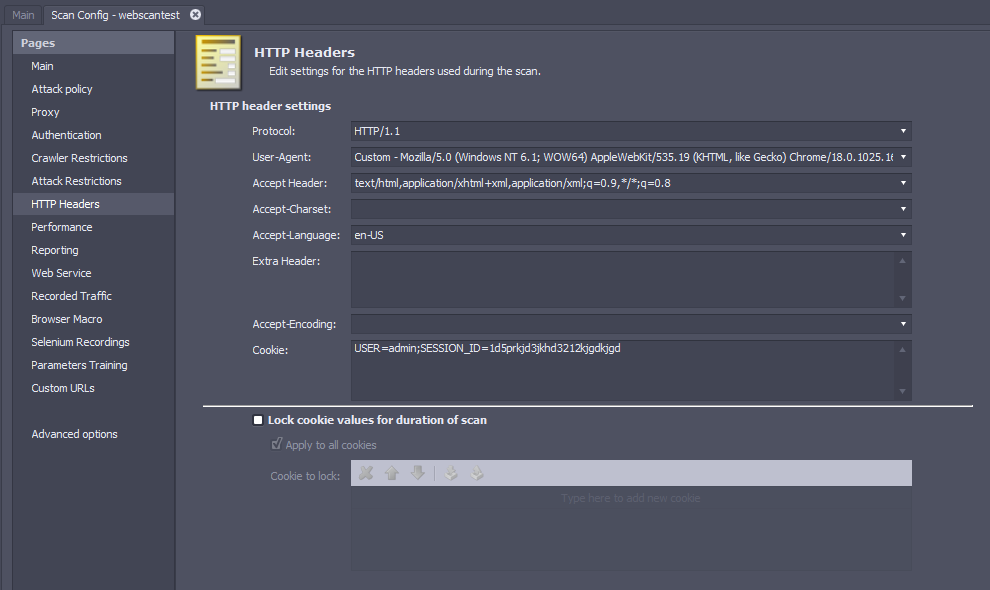Click the Accept-Language value en-US
Screen dimensions: 990x590
(369, 235)
